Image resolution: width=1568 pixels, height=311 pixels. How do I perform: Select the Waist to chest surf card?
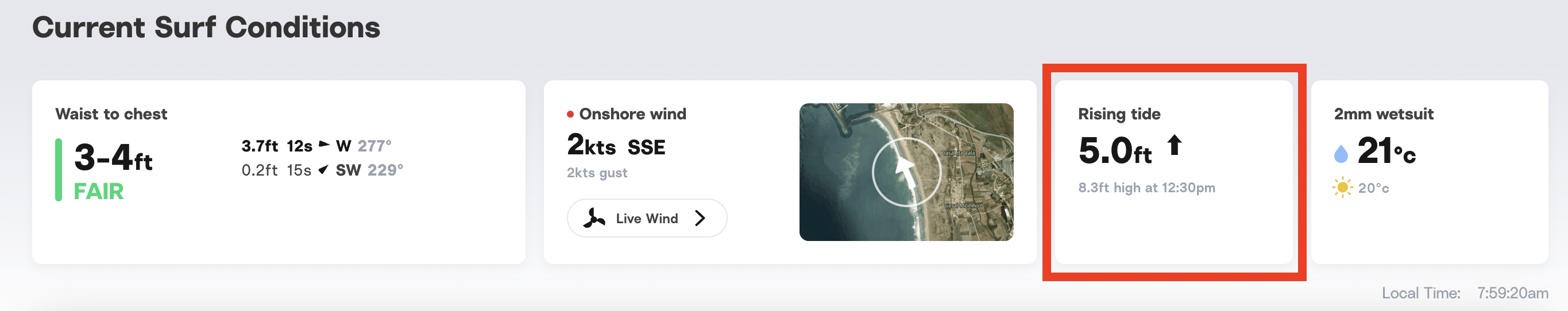279,172
